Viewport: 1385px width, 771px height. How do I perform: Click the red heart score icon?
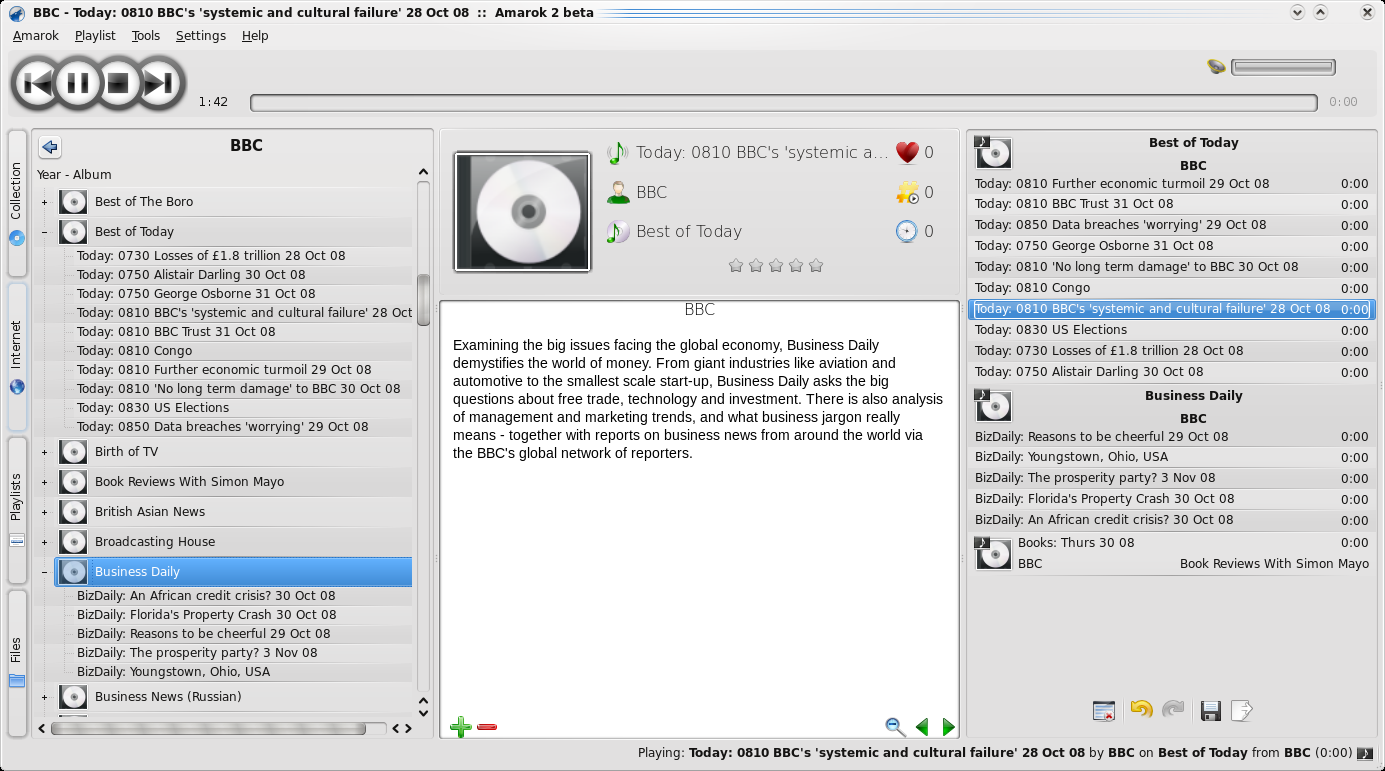(x=907, y=152)
